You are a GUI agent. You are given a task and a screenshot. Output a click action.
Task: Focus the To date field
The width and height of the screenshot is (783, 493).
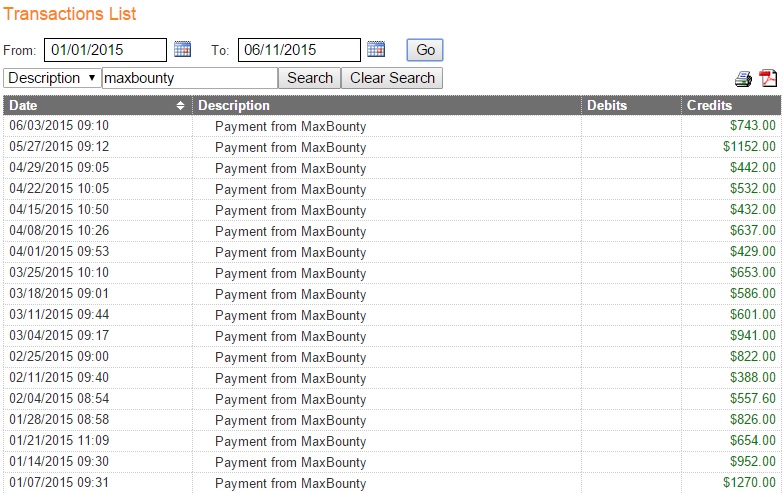tap(298, 50)
